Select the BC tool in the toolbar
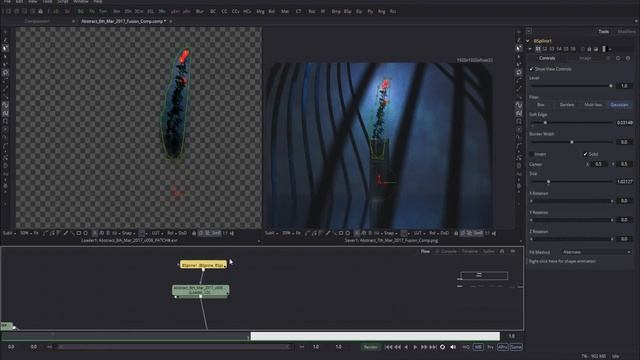This screenshot has height=360, width=640. (213, 11)
